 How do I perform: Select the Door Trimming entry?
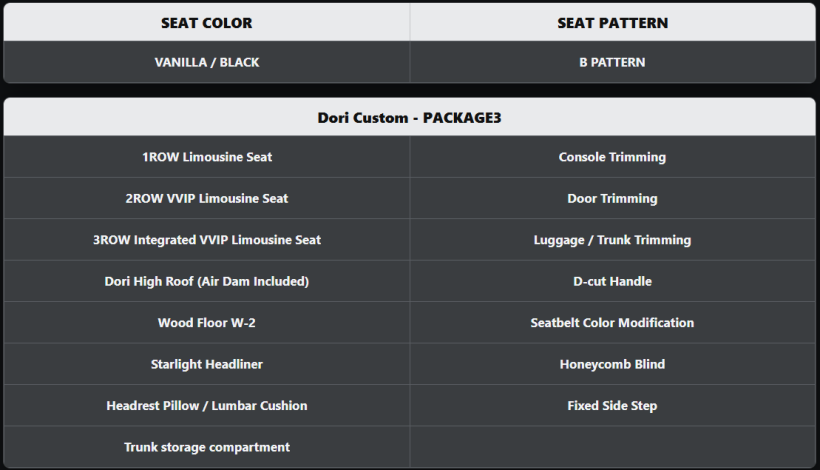(x=612, y=198)
